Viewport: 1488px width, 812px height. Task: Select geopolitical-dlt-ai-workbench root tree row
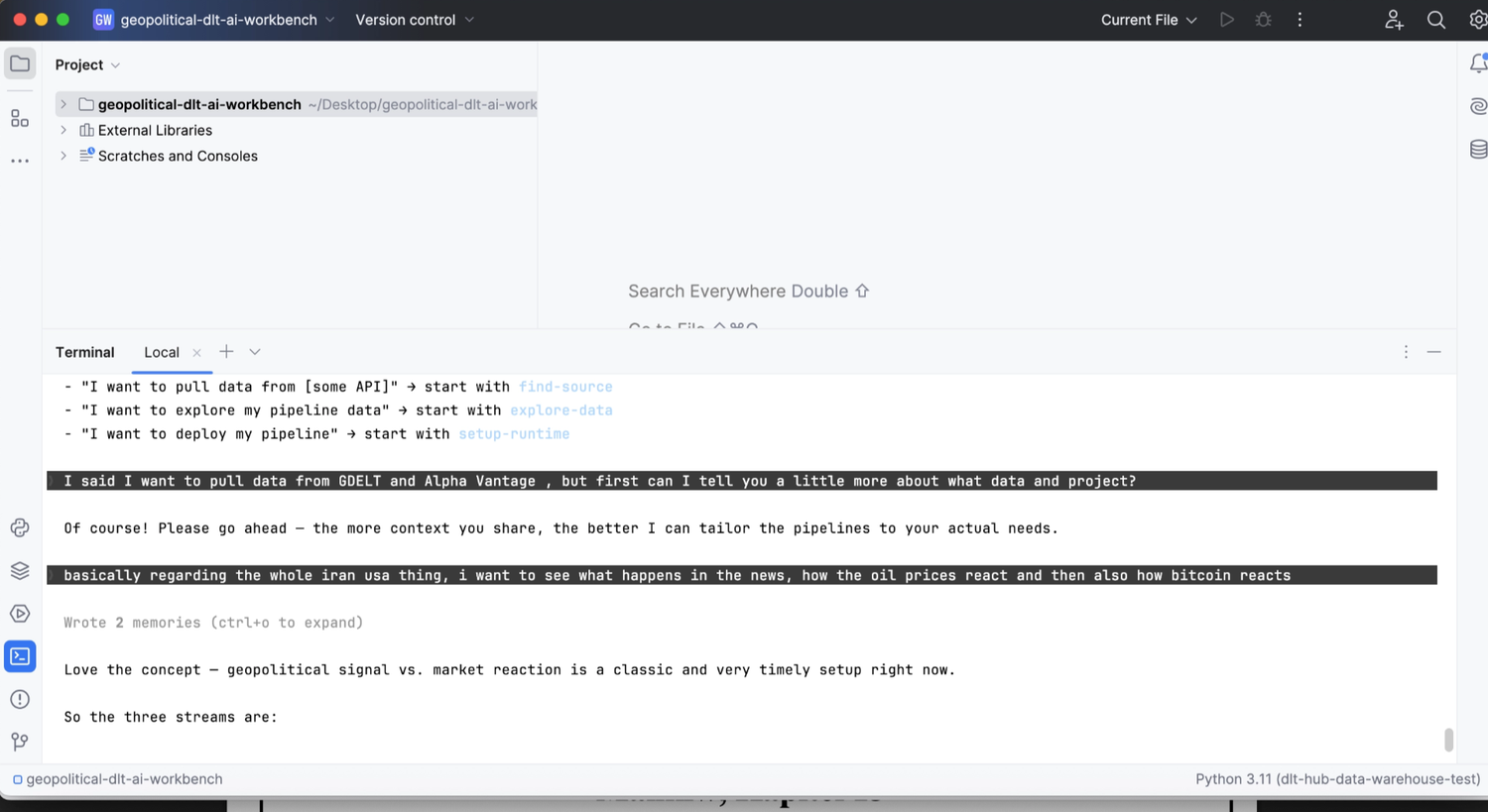pos(298,104)
